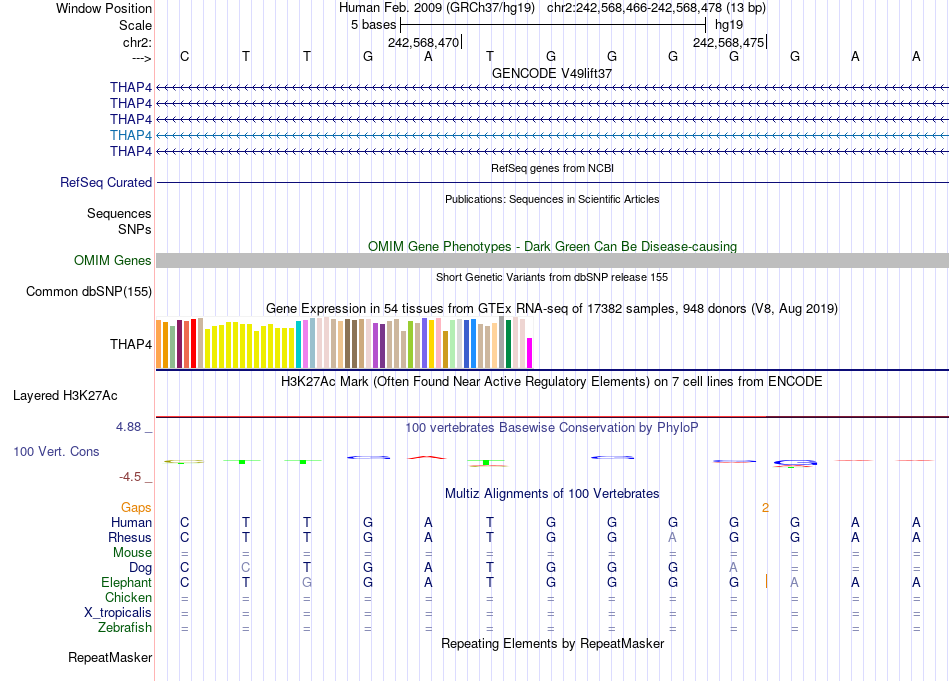Open the Short Genetic Variants from dbSNP title
This screenshot has width=950, height=681.
click(552, 277)
